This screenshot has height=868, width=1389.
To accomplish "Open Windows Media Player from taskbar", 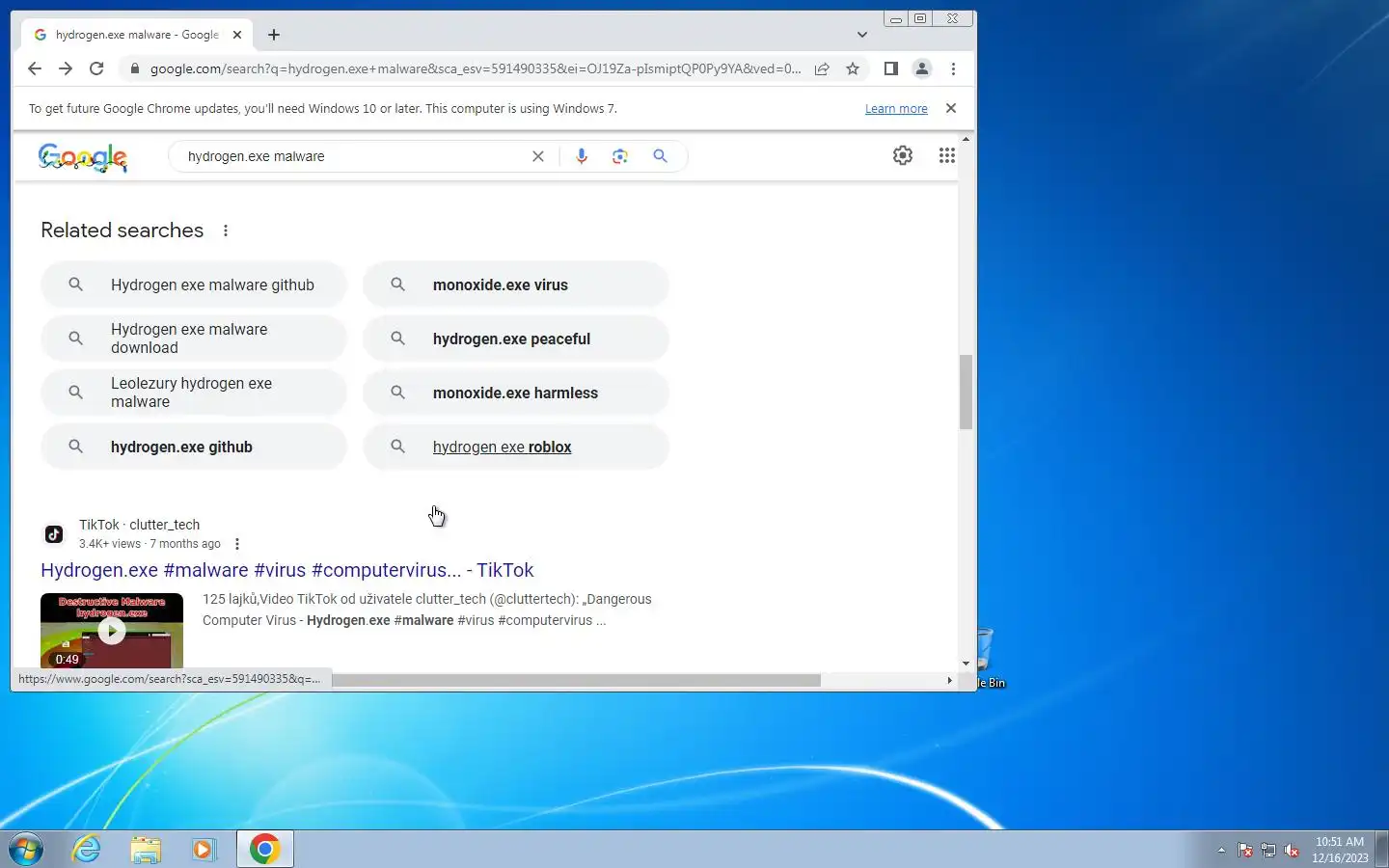I will tap(204, 850).
